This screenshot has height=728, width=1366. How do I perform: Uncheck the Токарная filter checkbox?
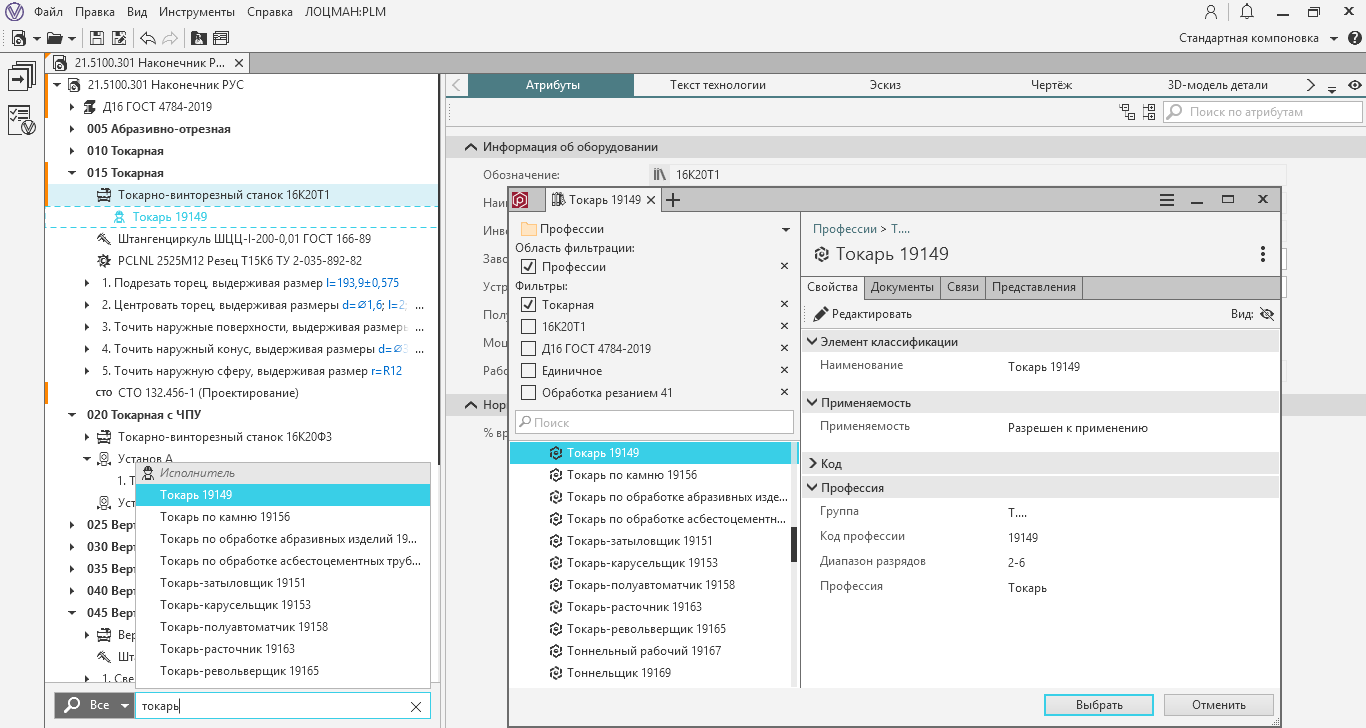[529, 305]
